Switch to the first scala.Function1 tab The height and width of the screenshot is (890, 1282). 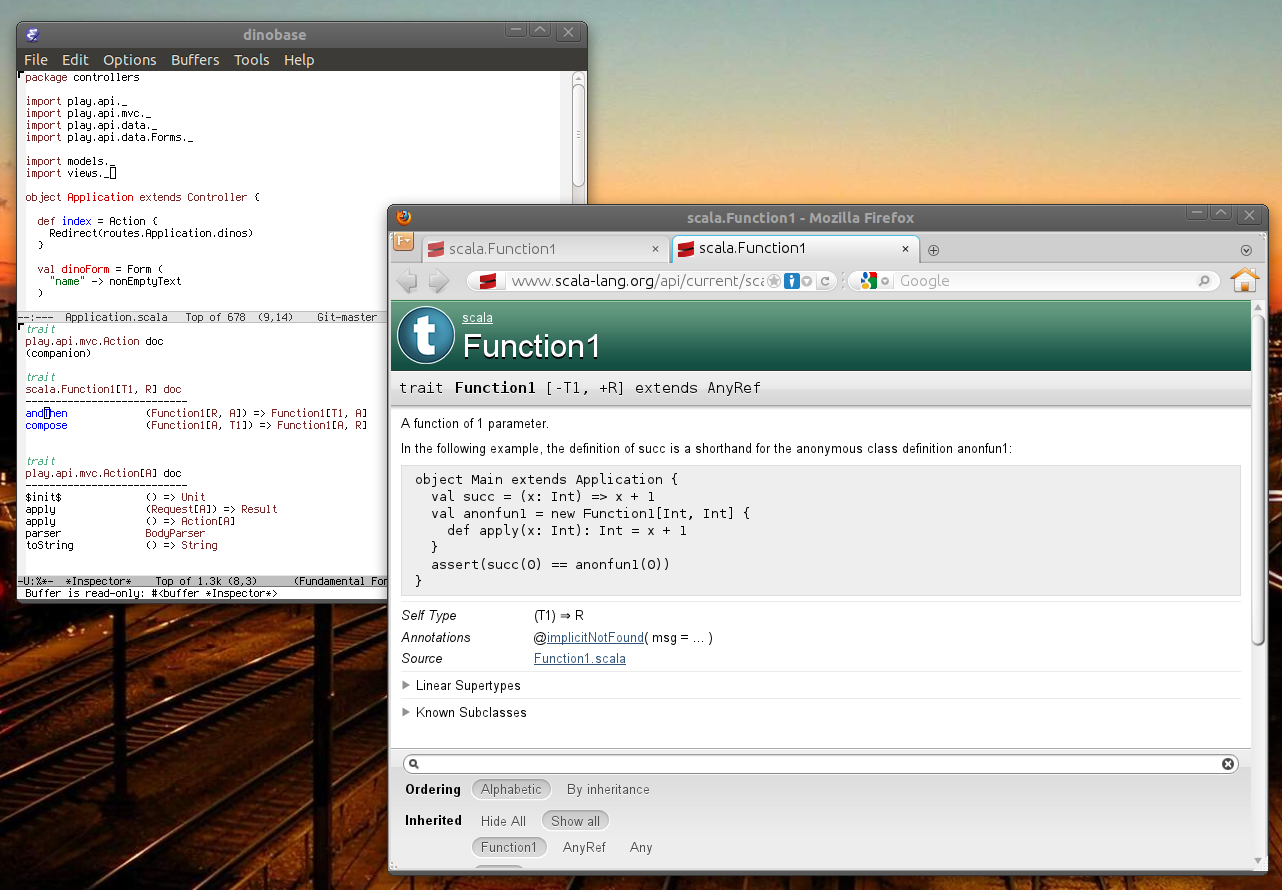[x=540, y=248]
